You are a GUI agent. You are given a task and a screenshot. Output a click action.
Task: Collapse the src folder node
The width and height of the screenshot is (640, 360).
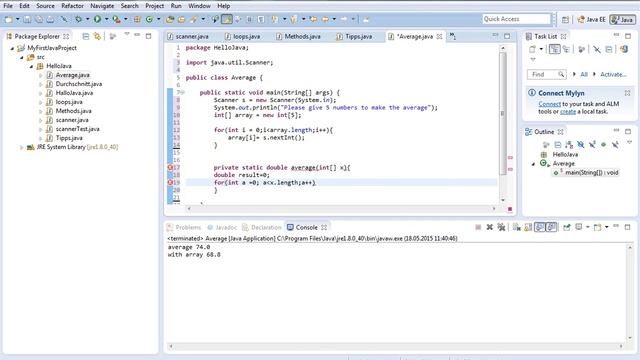[22, 57]
